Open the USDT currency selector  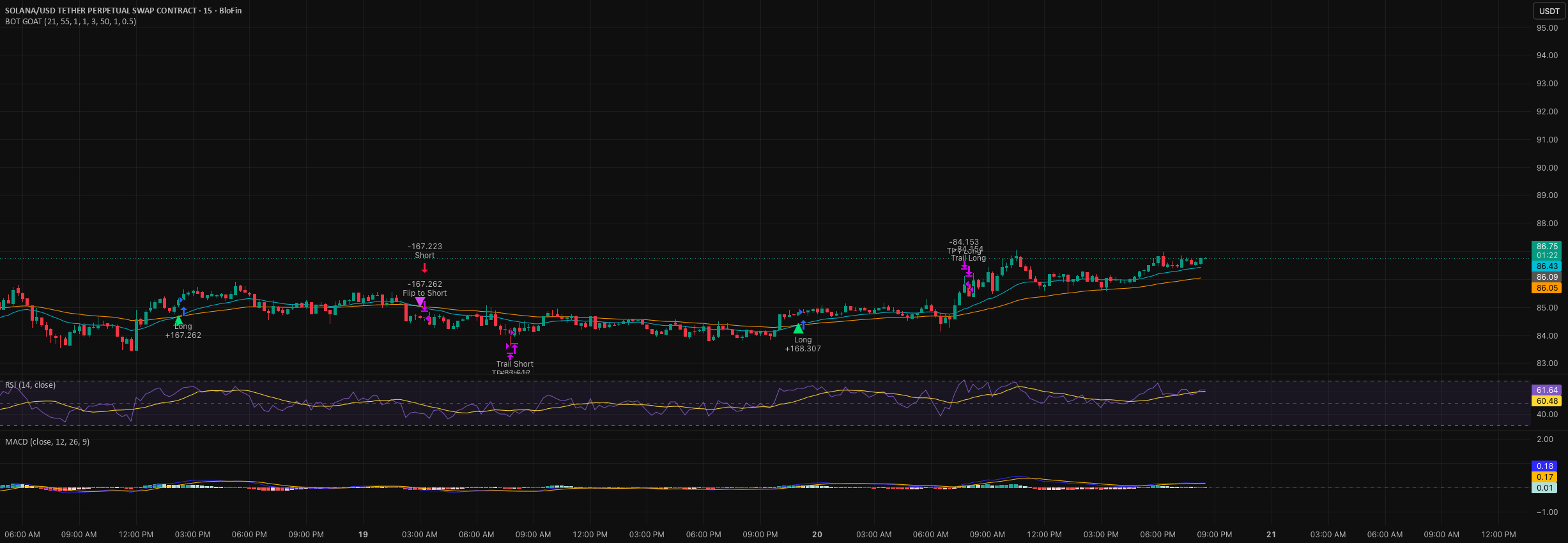[x=1549, y=11]
